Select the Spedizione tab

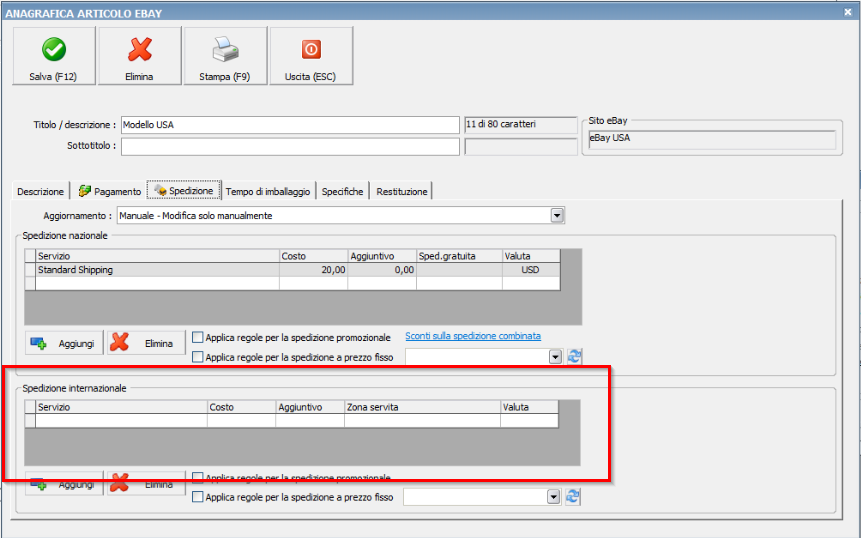point(184,190)
